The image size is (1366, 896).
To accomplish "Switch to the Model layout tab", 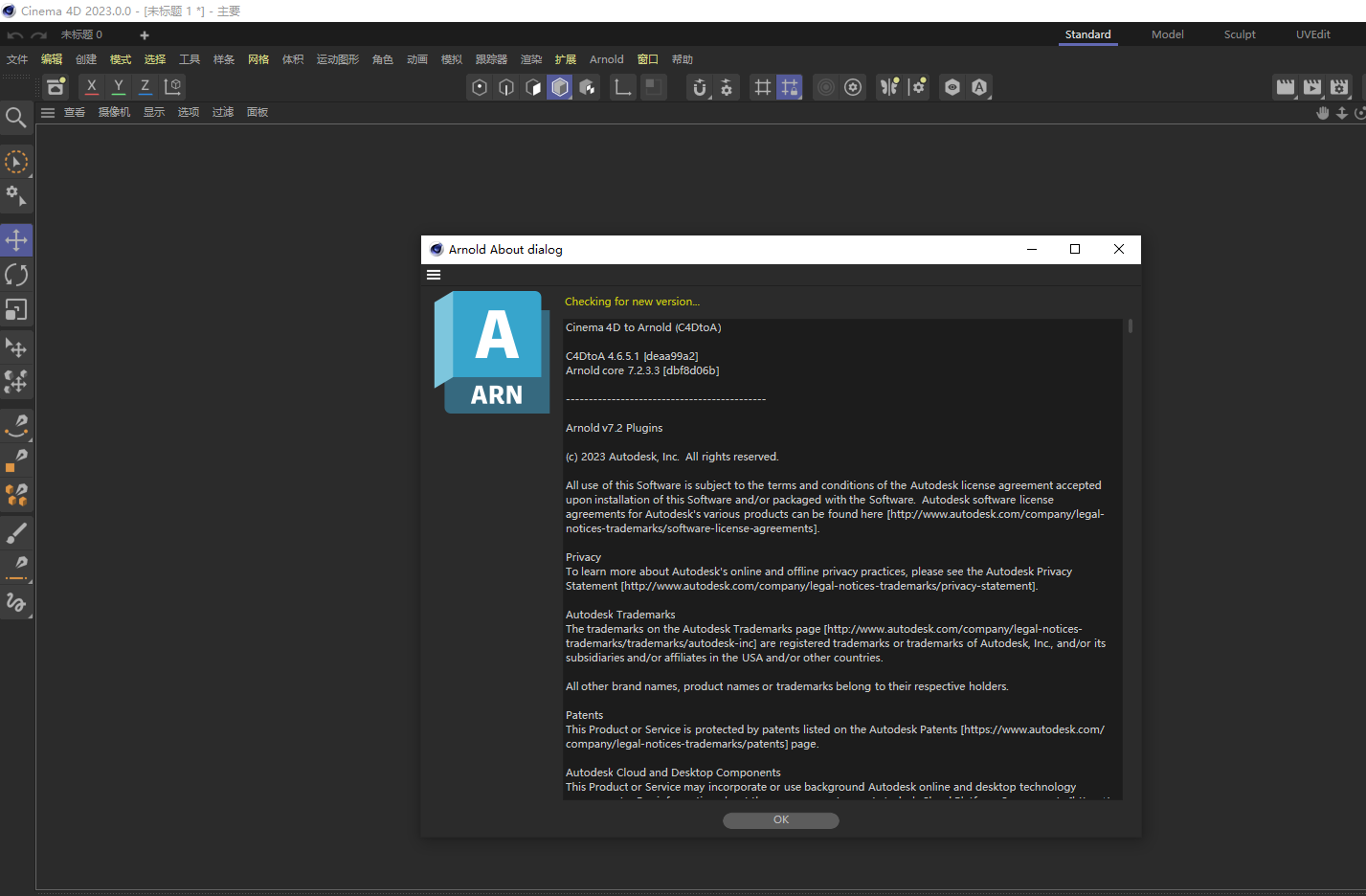I will point(1167,34).
